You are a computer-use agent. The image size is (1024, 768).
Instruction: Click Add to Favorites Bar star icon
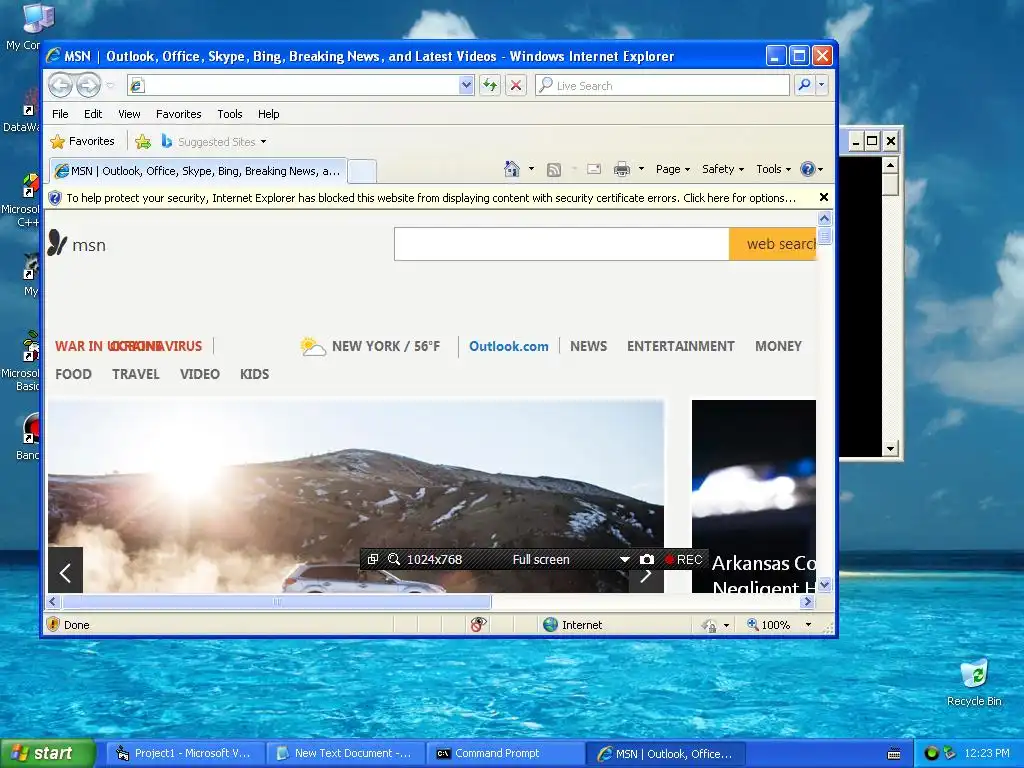point(143,141)
